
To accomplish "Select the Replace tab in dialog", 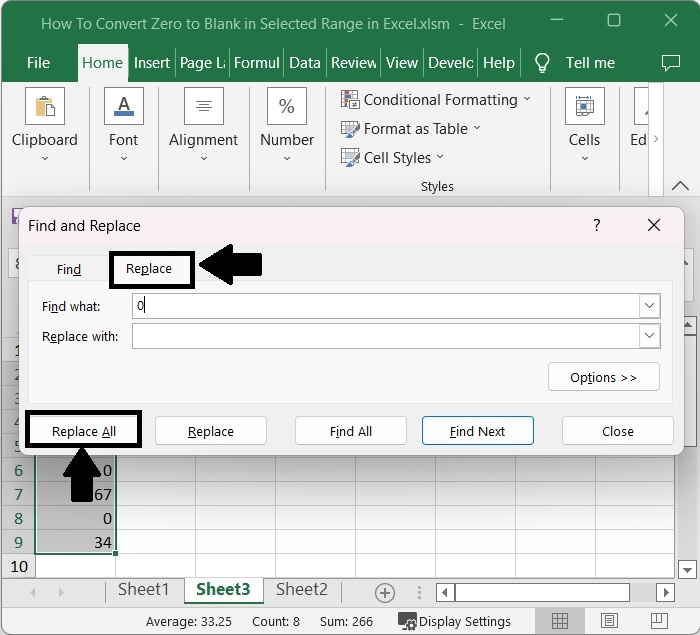I will (x=149, y=268).
